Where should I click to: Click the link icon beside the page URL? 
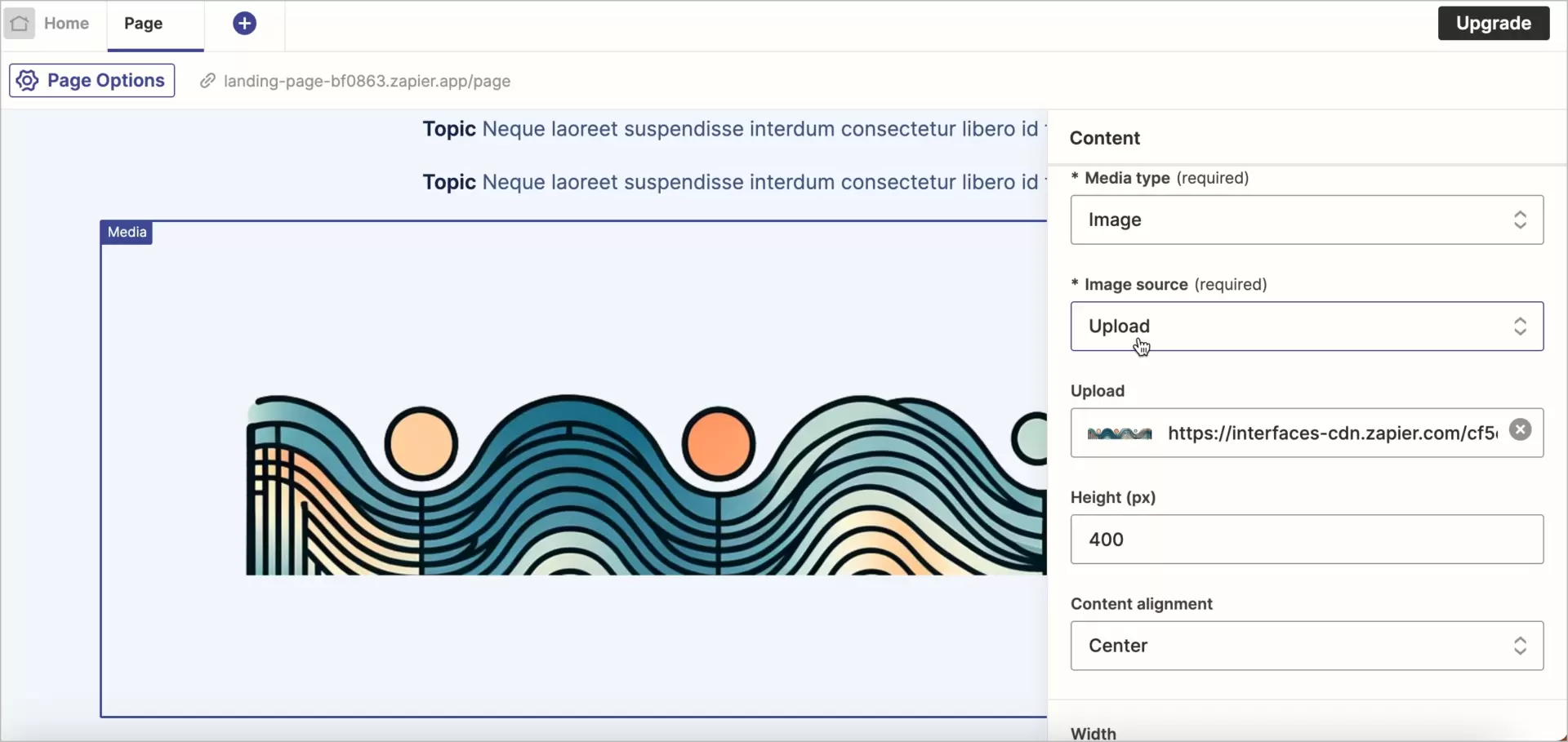(x=207, y=81)
